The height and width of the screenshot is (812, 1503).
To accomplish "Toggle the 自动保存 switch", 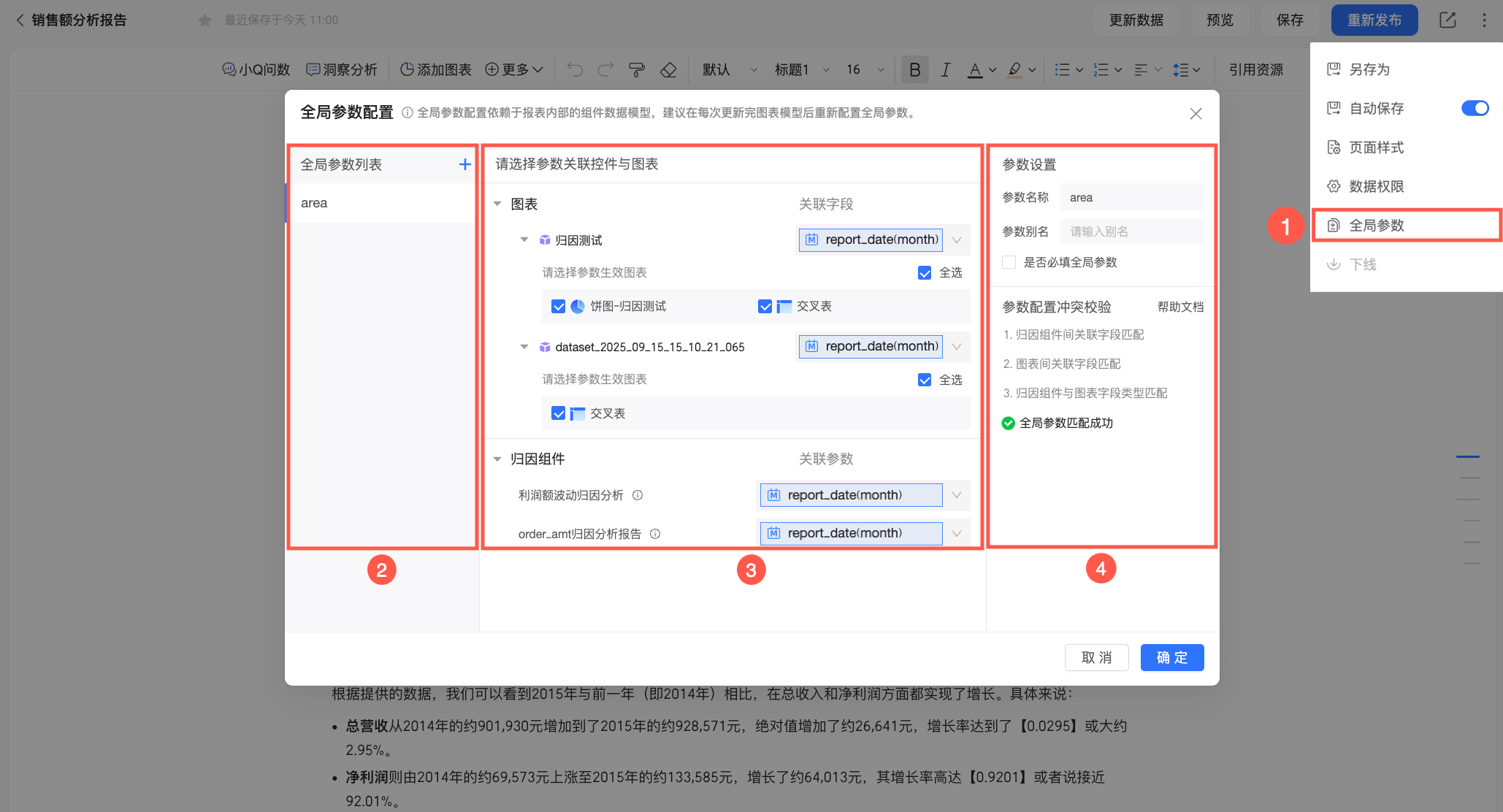I will (x=1475, y=108).
